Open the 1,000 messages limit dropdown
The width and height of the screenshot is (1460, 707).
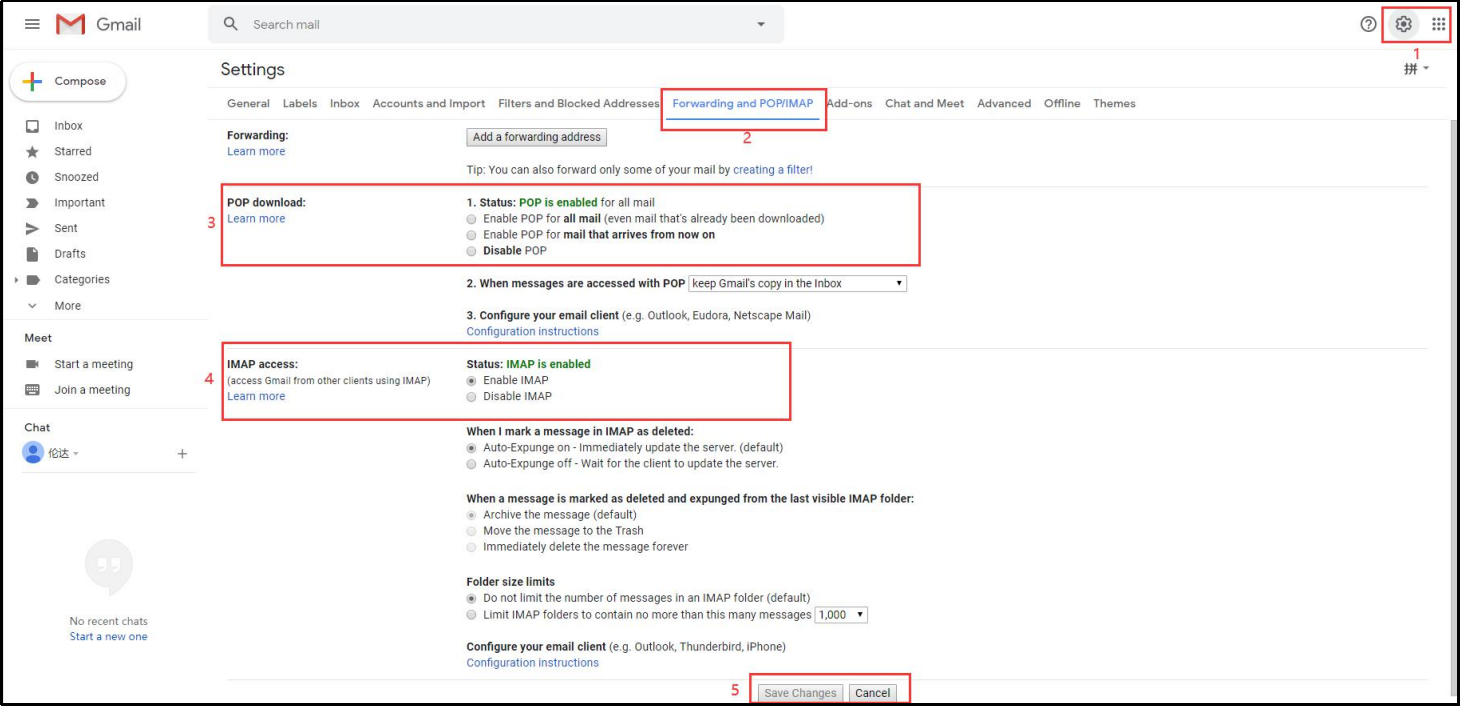(x=841, y=615)
